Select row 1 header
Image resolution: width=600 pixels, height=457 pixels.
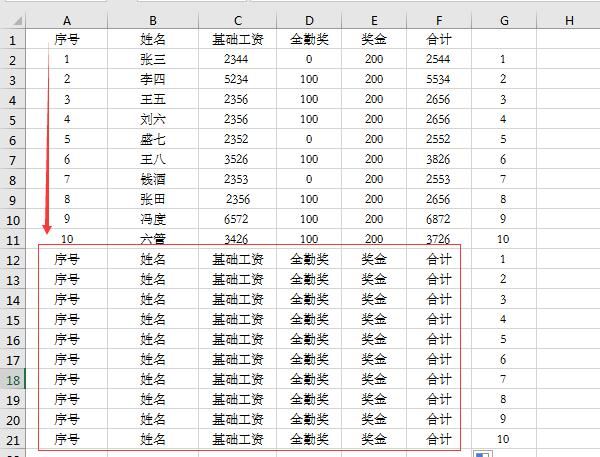pyautogui.click(x=13, y=39)
